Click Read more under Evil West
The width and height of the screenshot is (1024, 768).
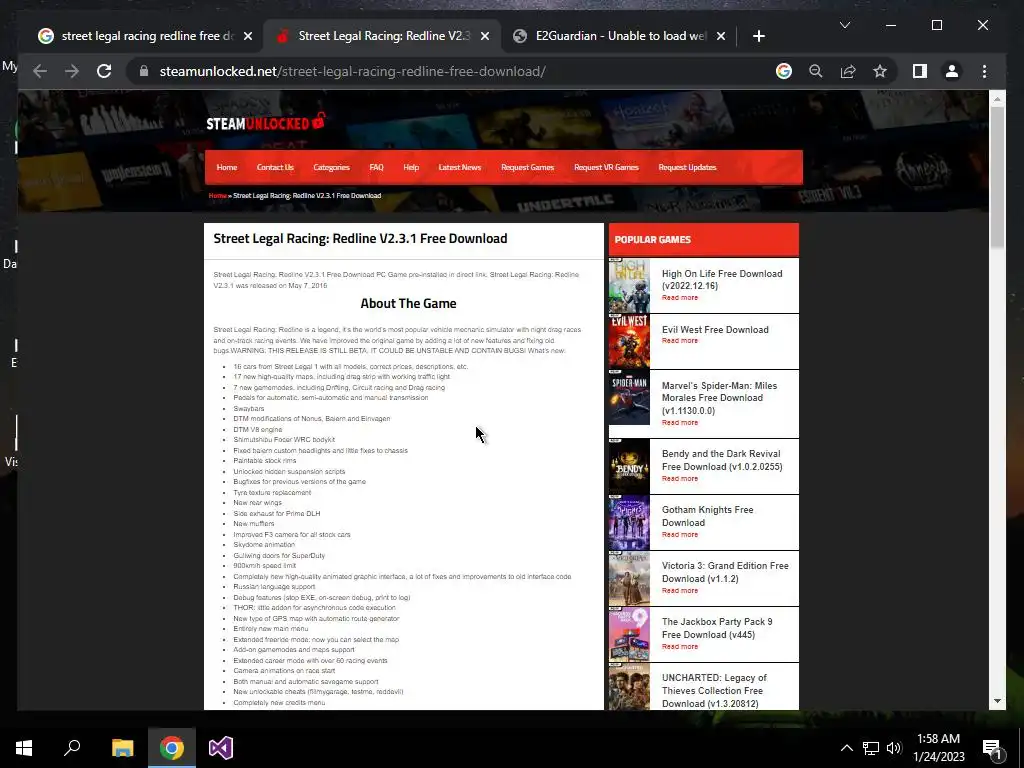point(679,341)
